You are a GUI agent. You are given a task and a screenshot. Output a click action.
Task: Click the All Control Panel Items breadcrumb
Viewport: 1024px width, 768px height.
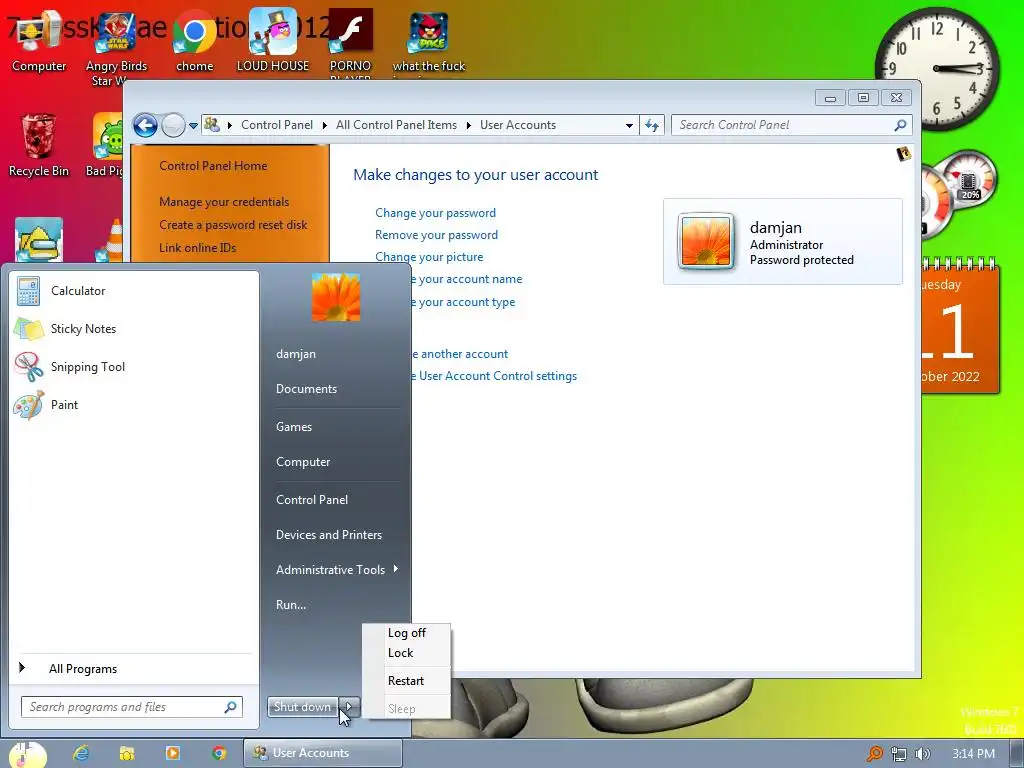396,125
